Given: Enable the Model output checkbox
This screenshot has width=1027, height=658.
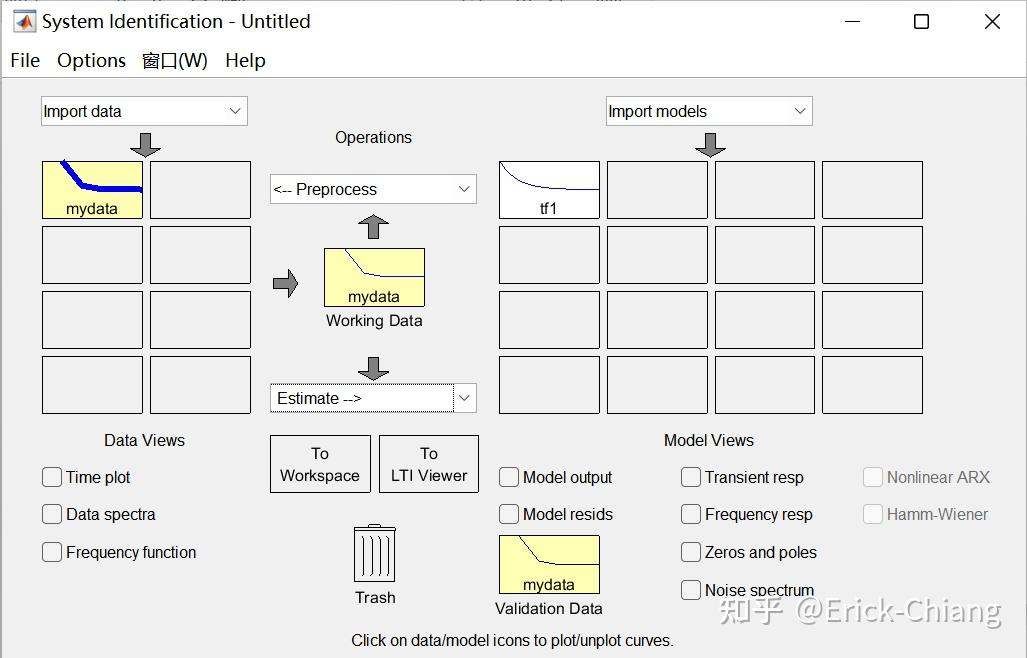Looking at the screenshot, I should [509, 477].
